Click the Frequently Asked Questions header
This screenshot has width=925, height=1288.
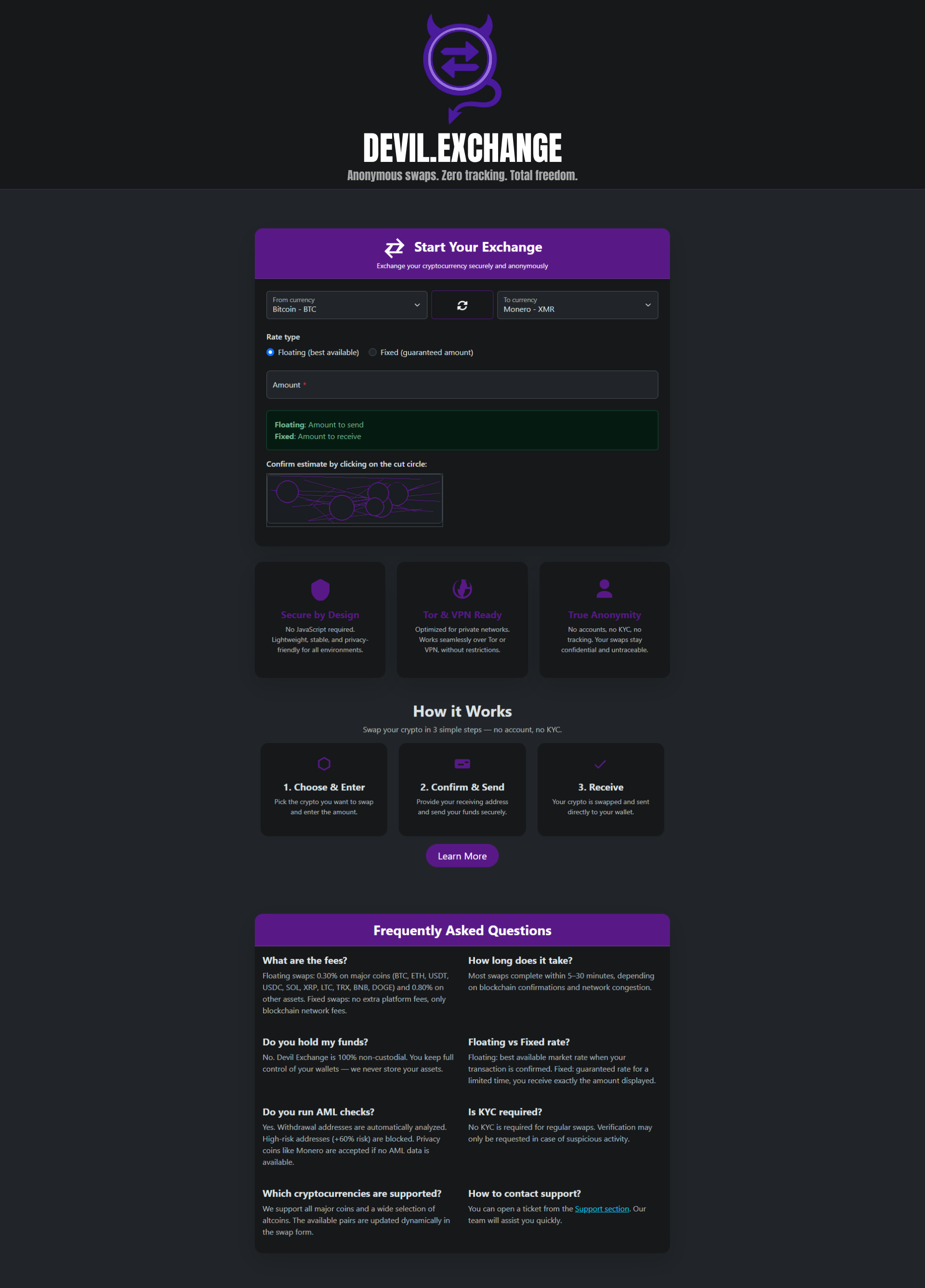click(462, 930)
